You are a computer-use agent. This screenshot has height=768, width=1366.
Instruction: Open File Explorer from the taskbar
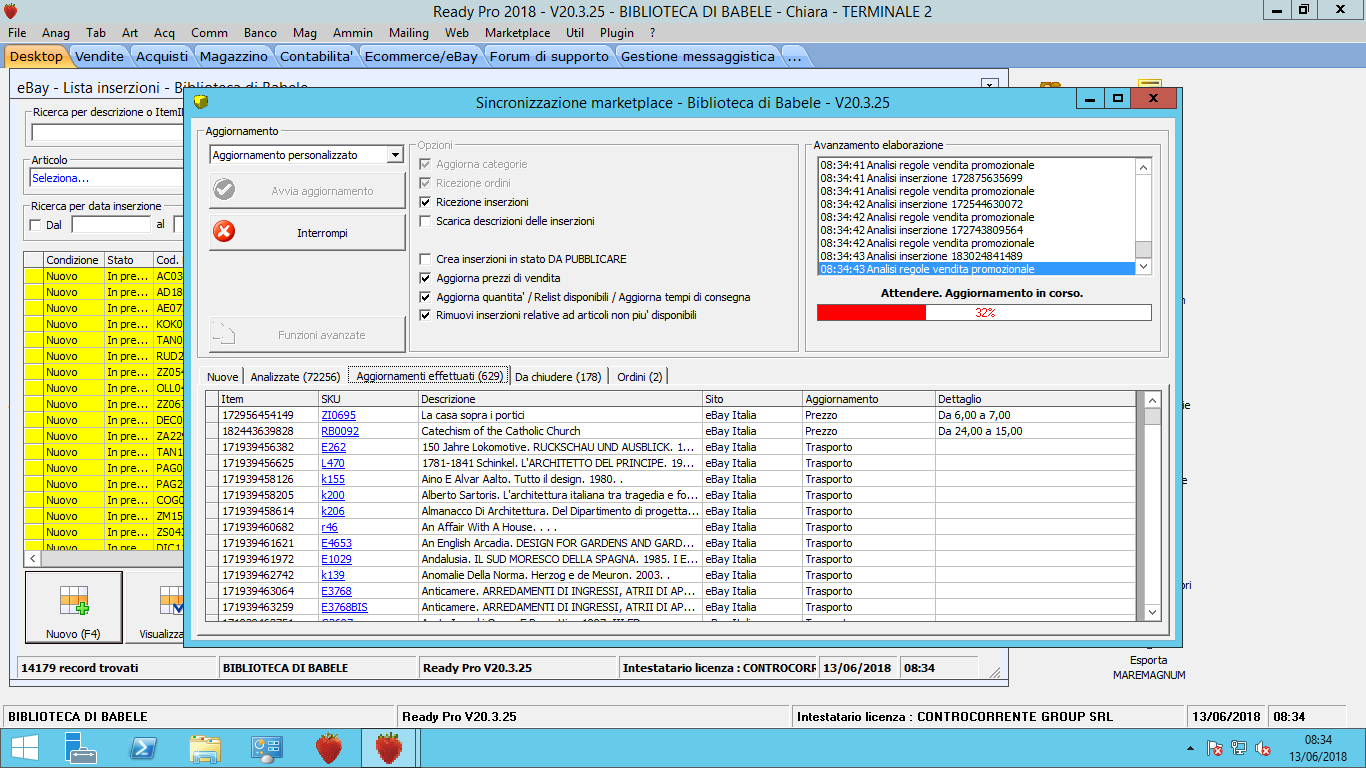(x=205, y=747)
